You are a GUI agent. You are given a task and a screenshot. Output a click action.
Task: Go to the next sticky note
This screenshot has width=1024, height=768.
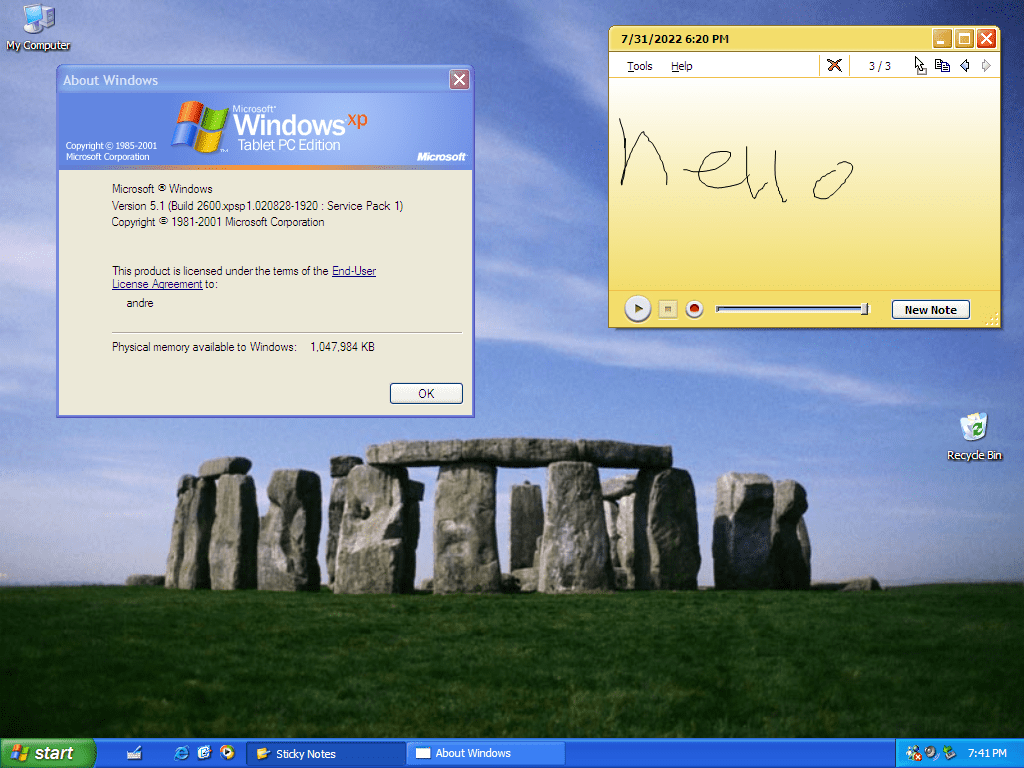point(986,66)
